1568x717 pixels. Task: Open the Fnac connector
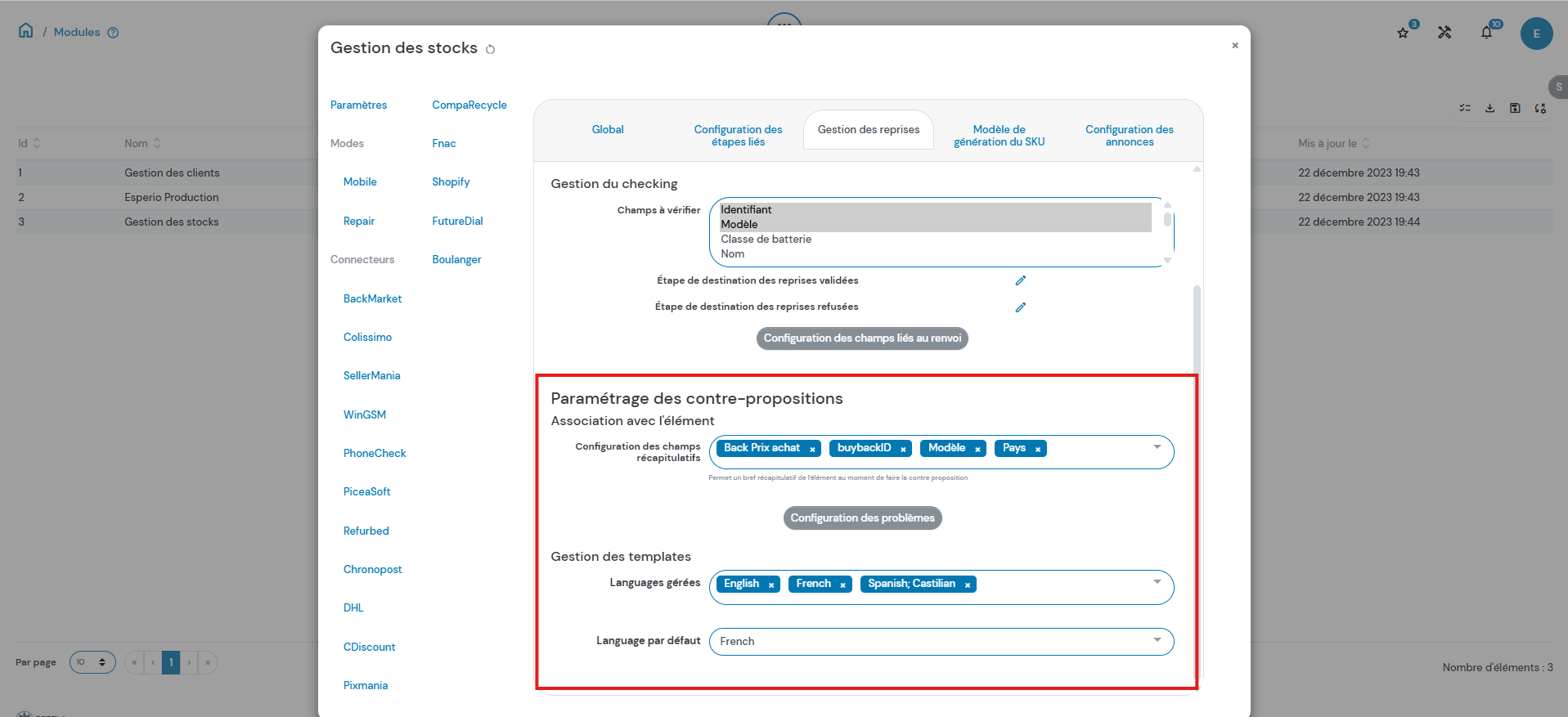pos(444,143)
